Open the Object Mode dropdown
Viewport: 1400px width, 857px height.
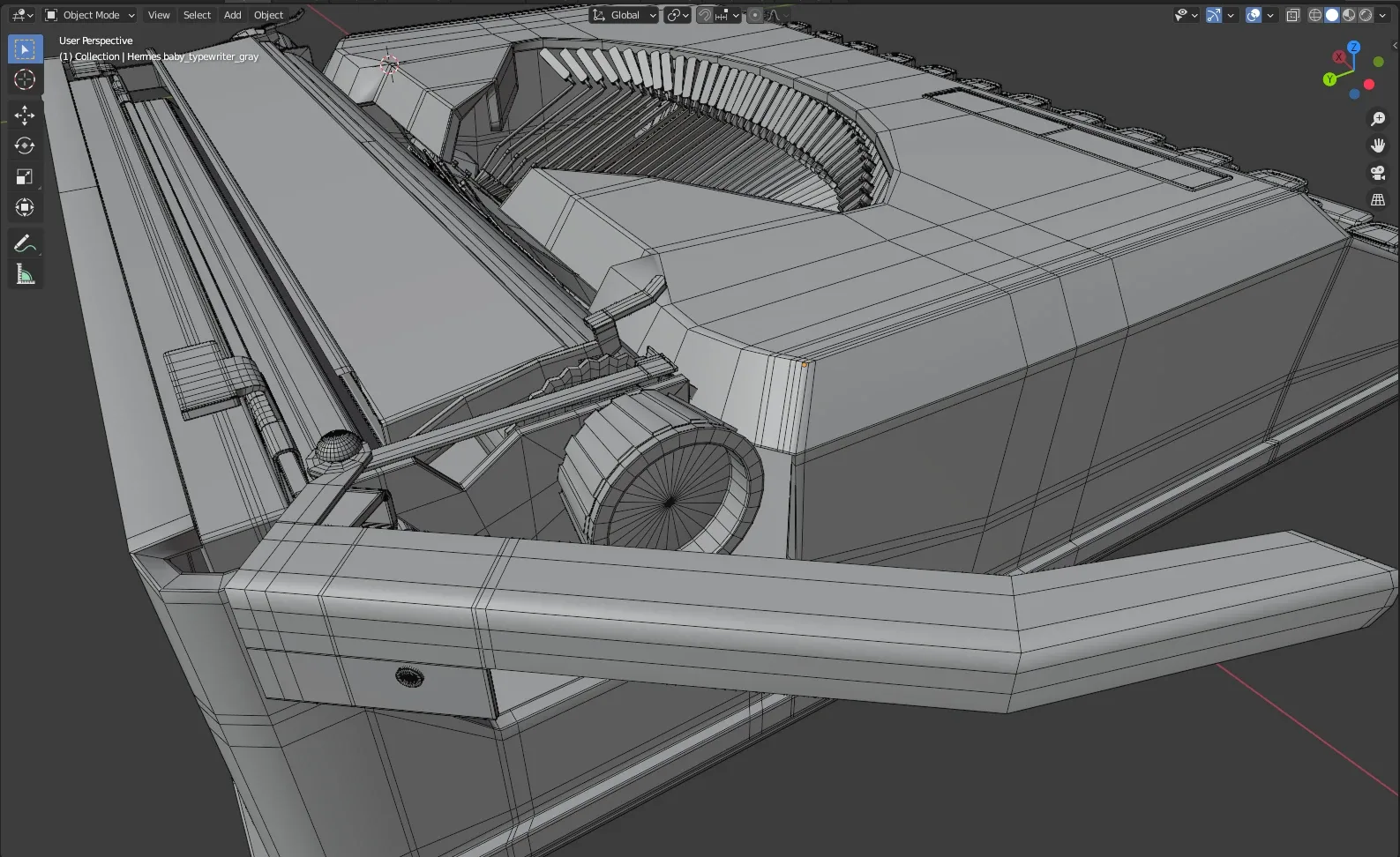[90, 15]
